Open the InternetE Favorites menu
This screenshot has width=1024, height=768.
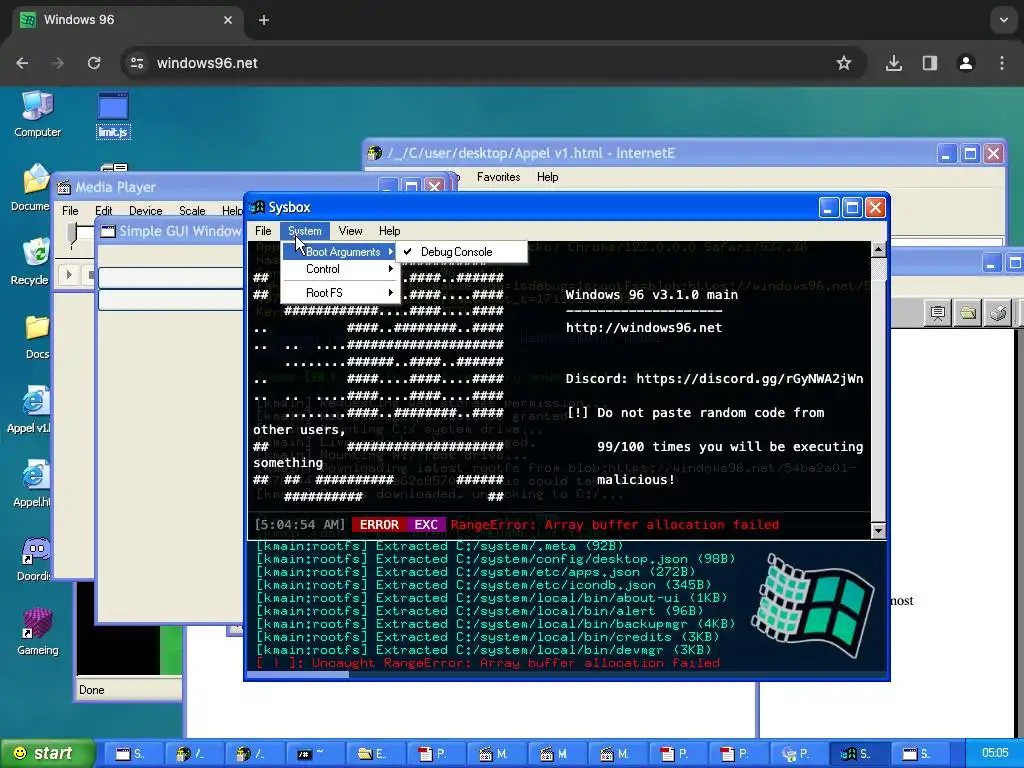(498, 177)
